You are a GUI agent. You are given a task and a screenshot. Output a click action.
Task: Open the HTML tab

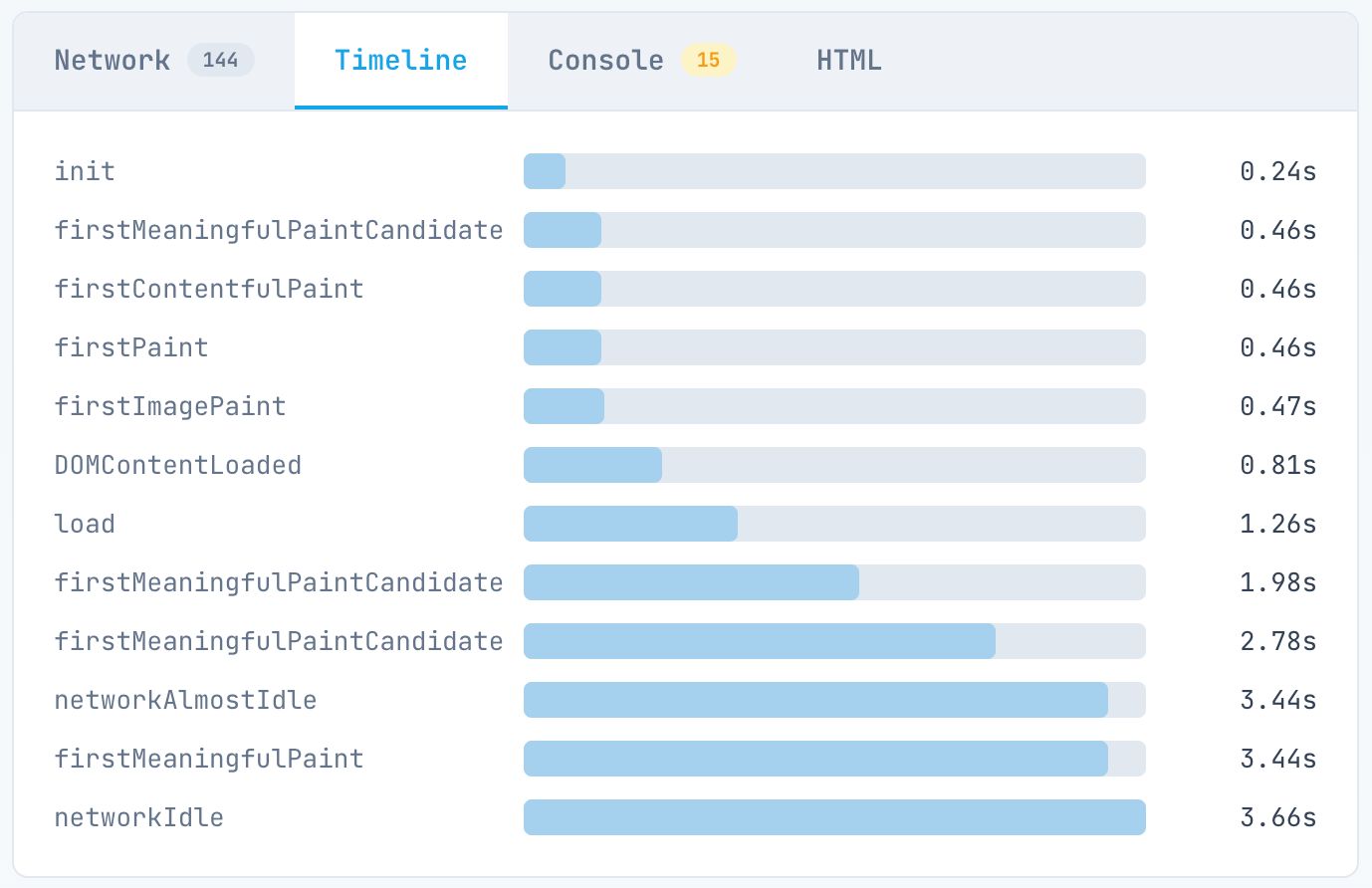pyautogui.click(x=848, y=61)
